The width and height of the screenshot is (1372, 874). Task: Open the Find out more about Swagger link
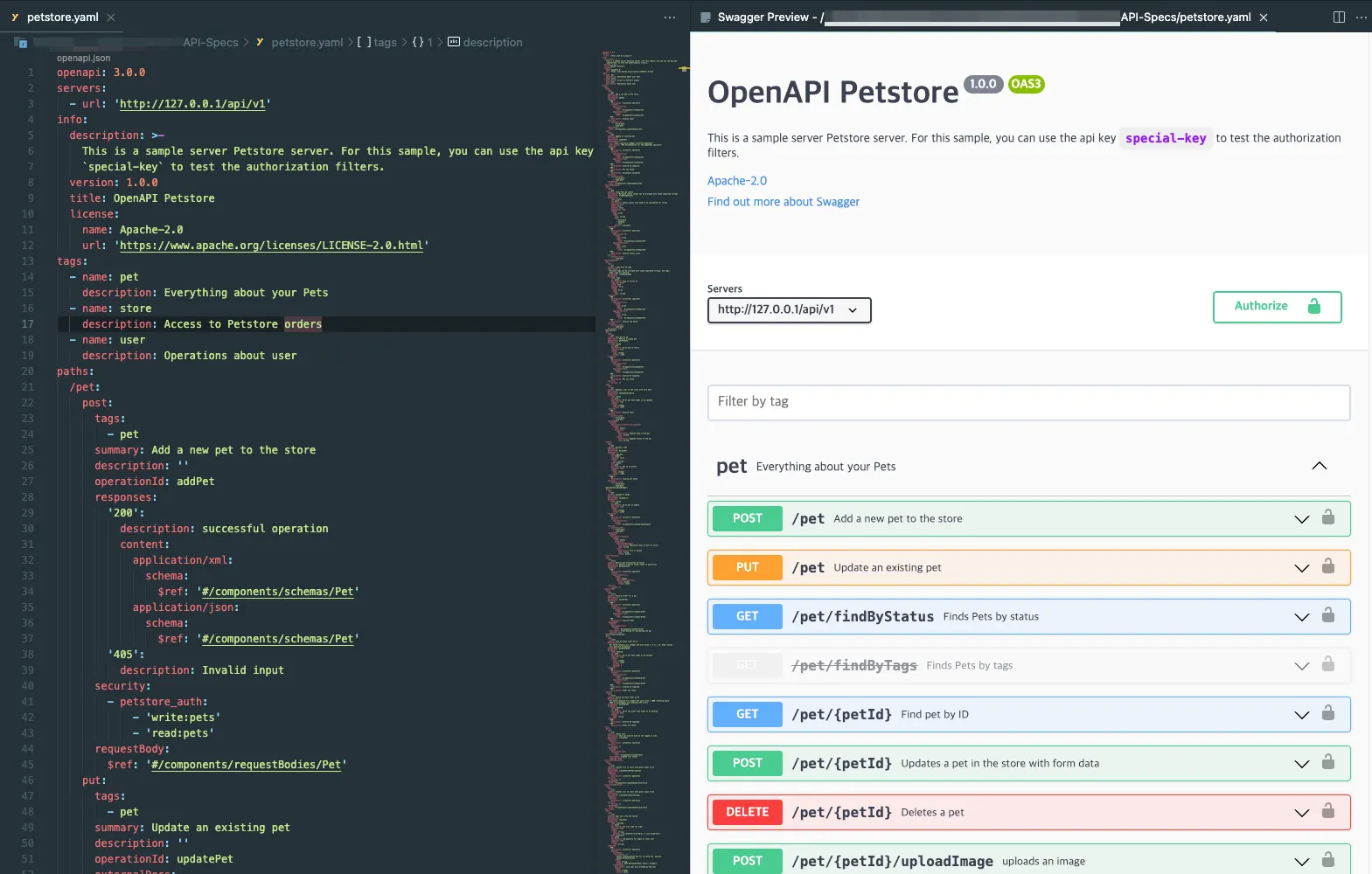(784, 202)
